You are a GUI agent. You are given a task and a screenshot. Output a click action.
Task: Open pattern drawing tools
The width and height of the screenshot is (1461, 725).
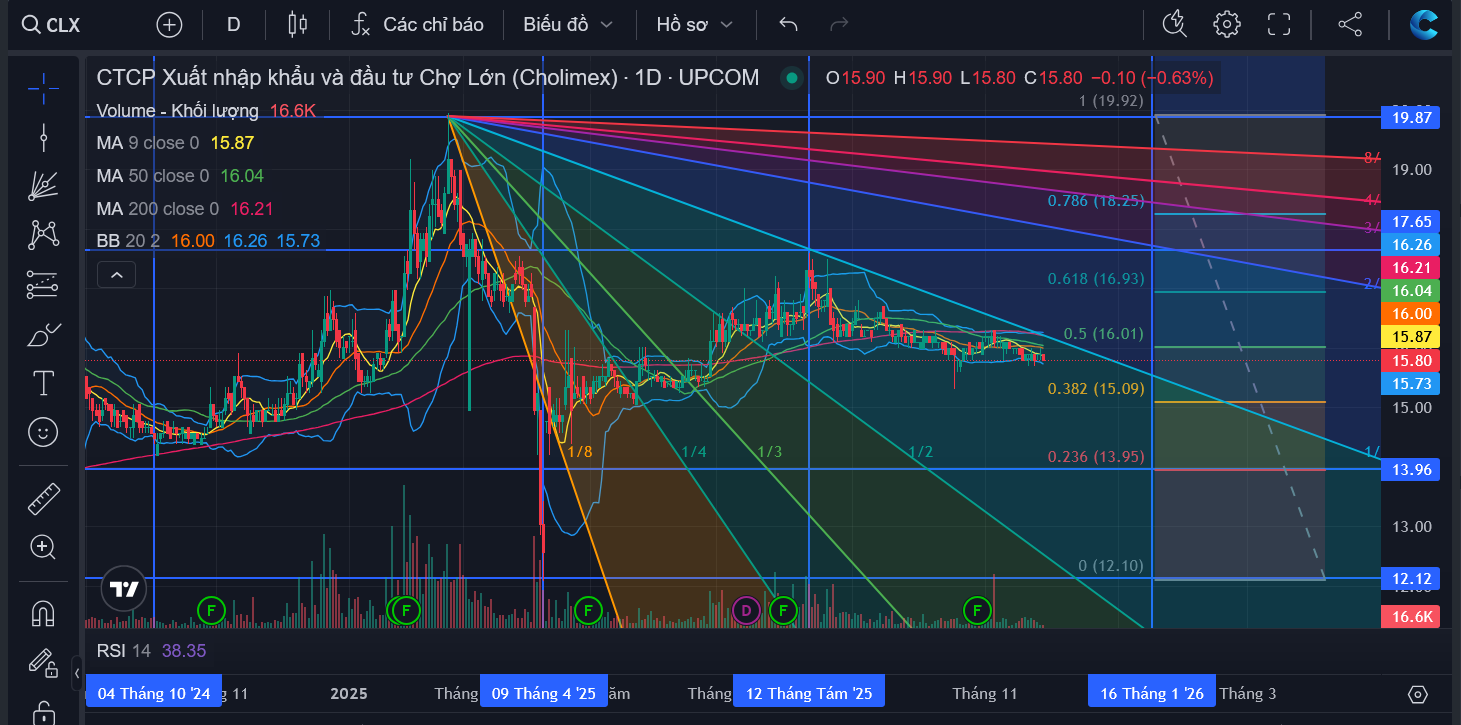43,235
